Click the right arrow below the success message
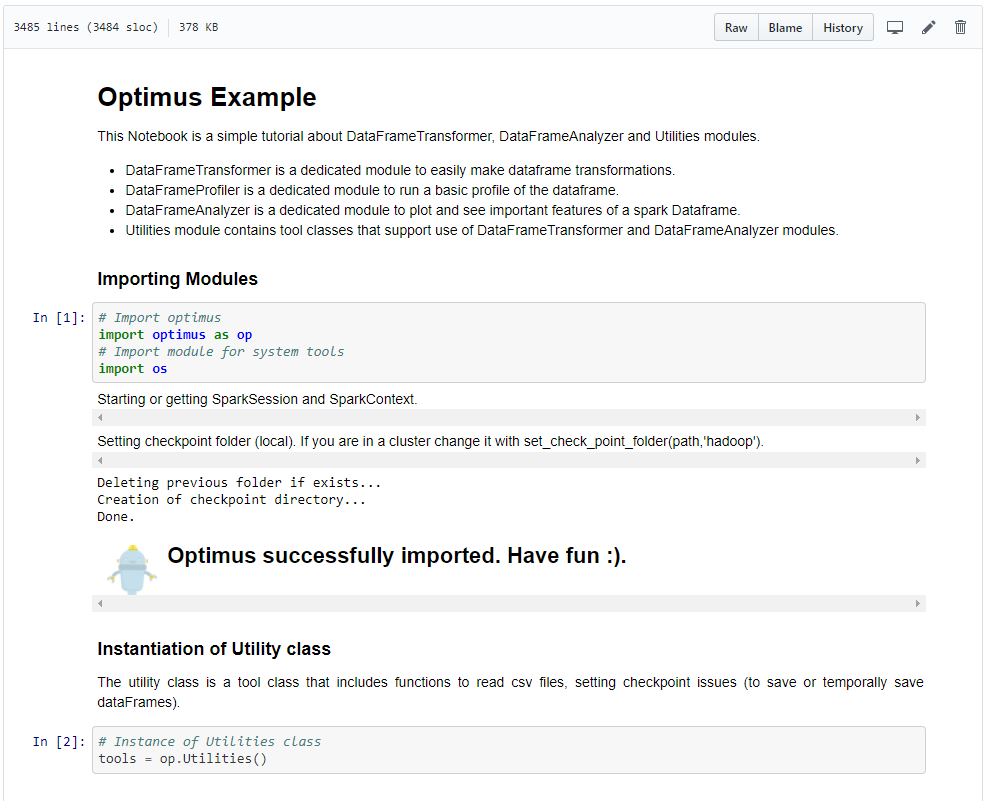Viewport: 990px width, 801px height. coord(918,603)
